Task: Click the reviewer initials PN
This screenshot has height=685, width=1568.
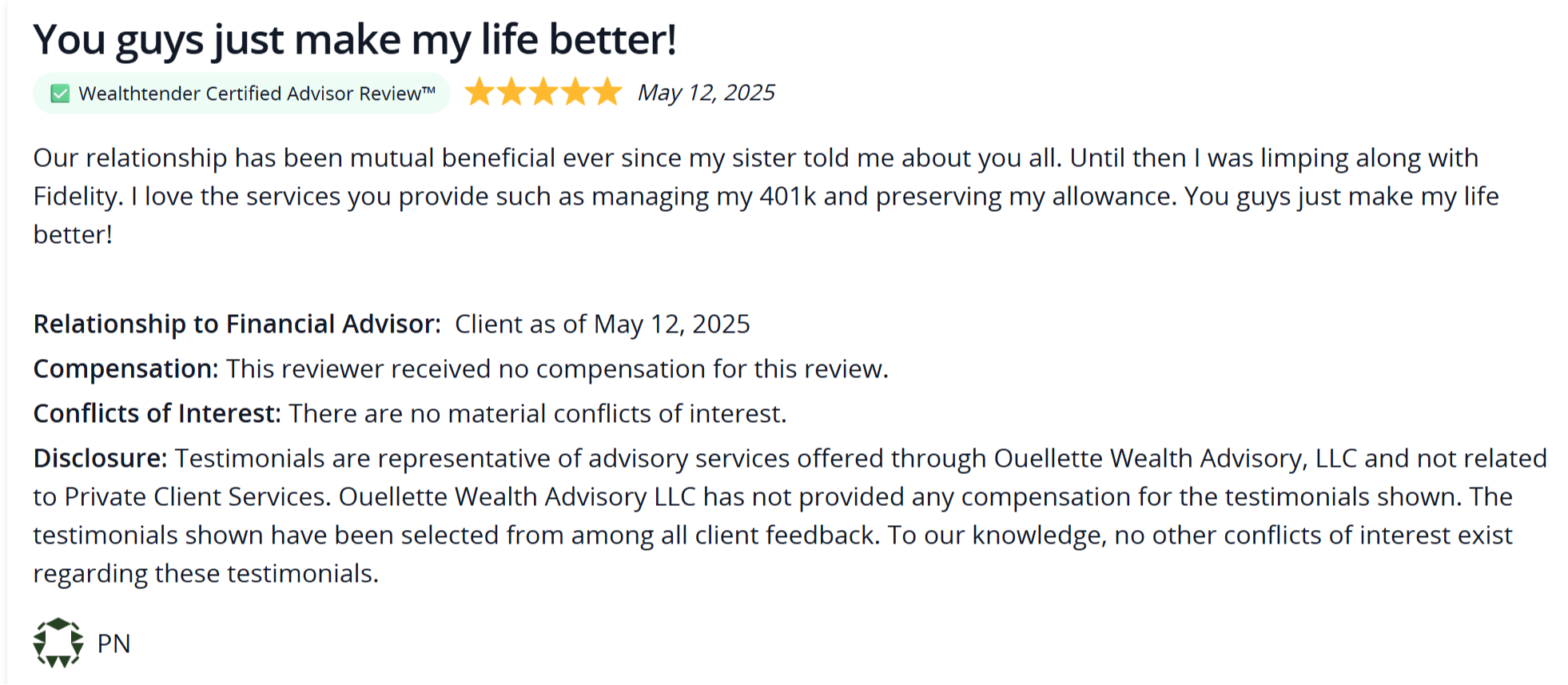Action: (113, 643)
